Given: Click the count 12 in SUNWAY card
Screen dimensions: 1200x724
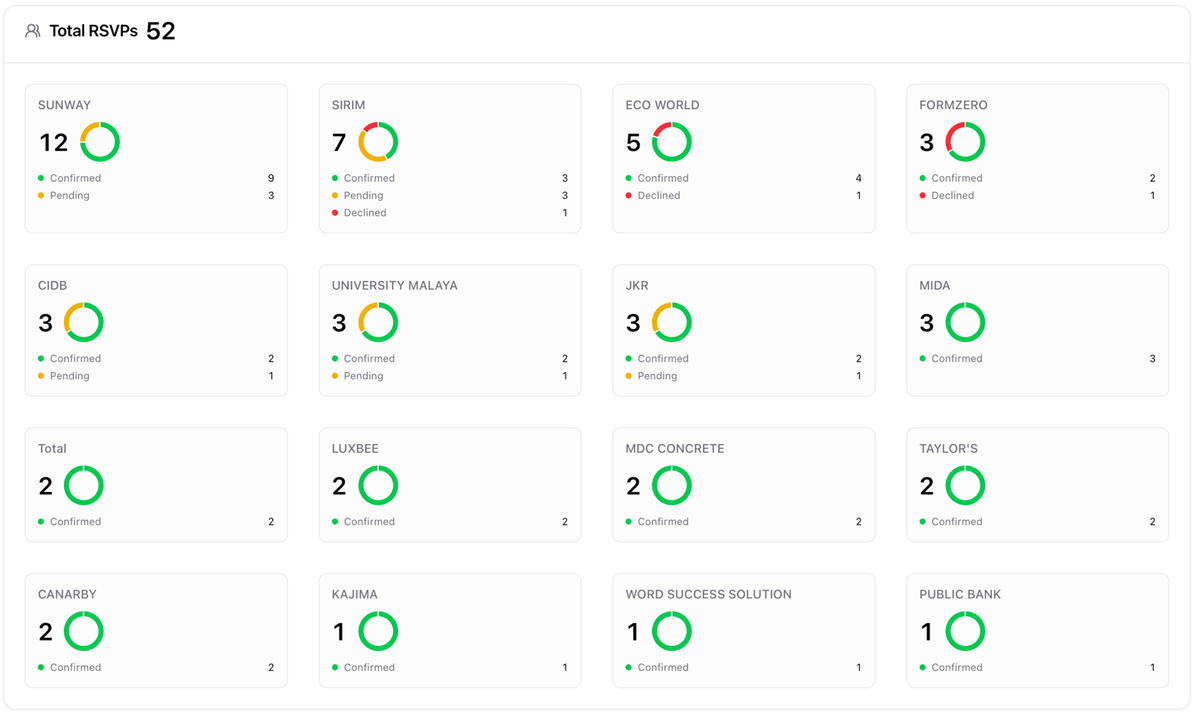Looking at the screenshot, I should 54,143.
